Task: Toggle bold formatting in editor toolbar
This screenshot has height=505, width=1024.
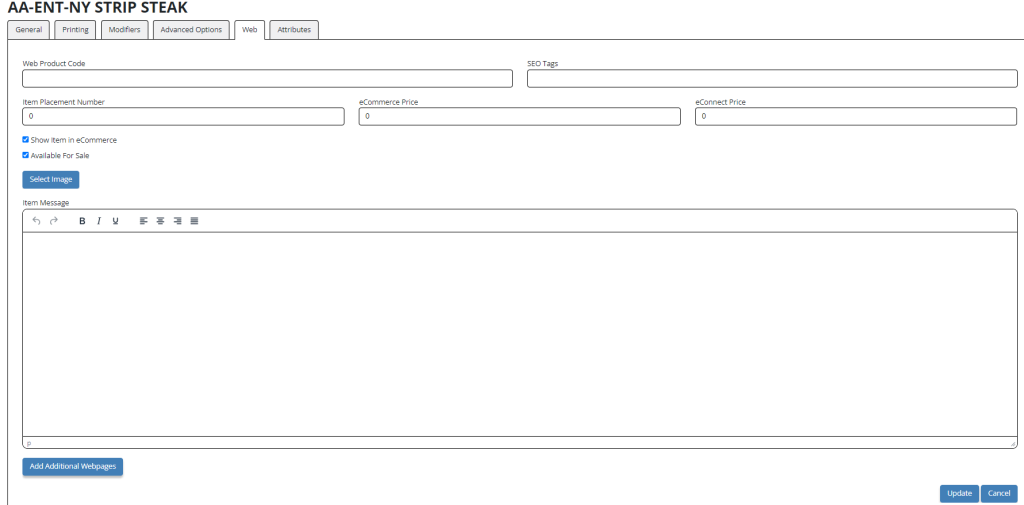Action: (x=82, y=221)
